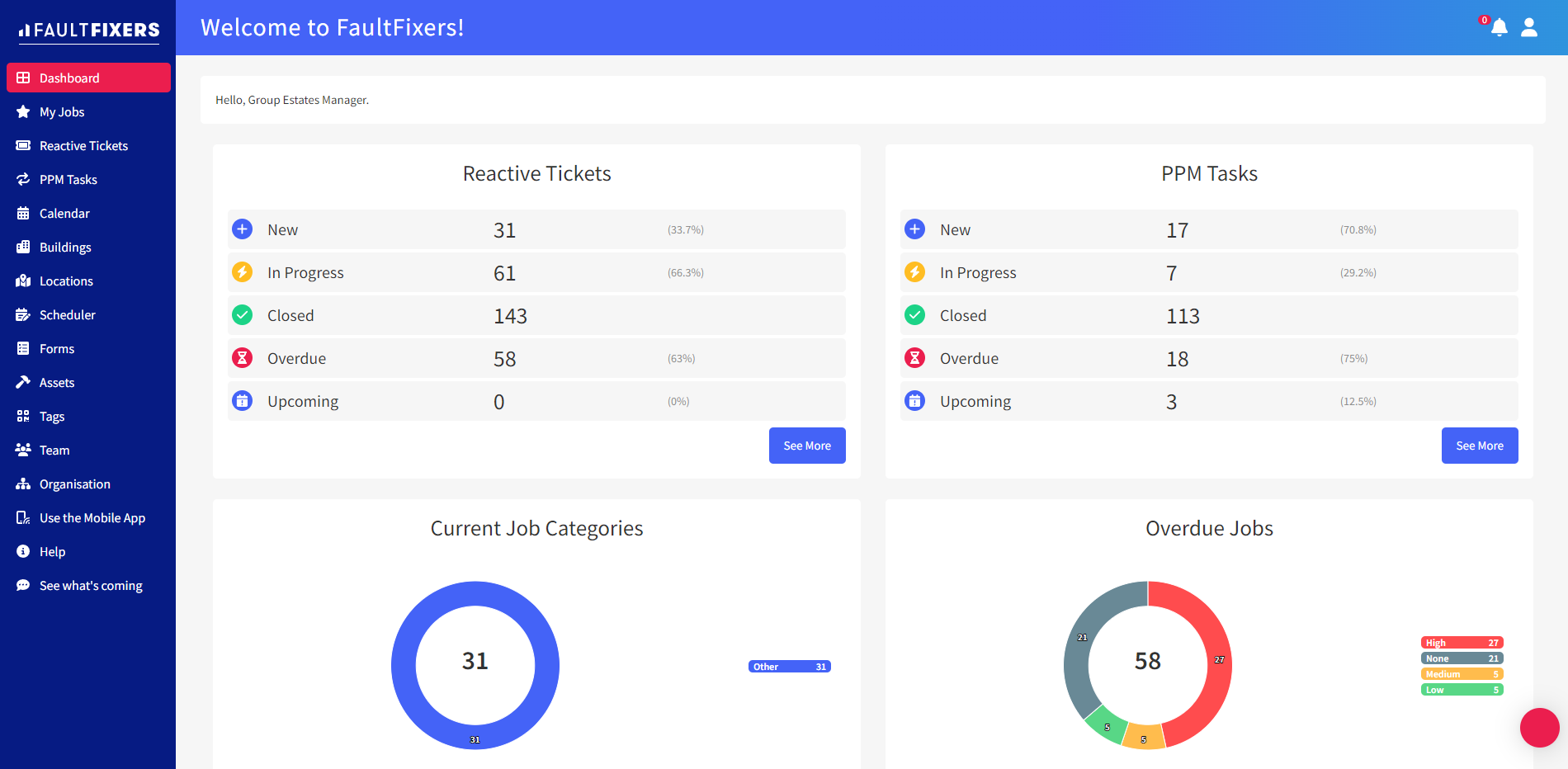1568x769 pixels.
Task: Open the notifications bell
Action: tap(1500, 27)
